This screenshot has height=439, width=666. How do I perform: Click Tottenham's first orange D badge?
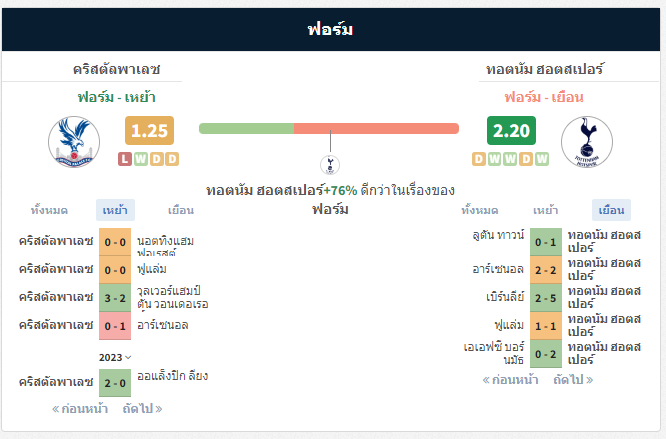(x=479, y=159)
